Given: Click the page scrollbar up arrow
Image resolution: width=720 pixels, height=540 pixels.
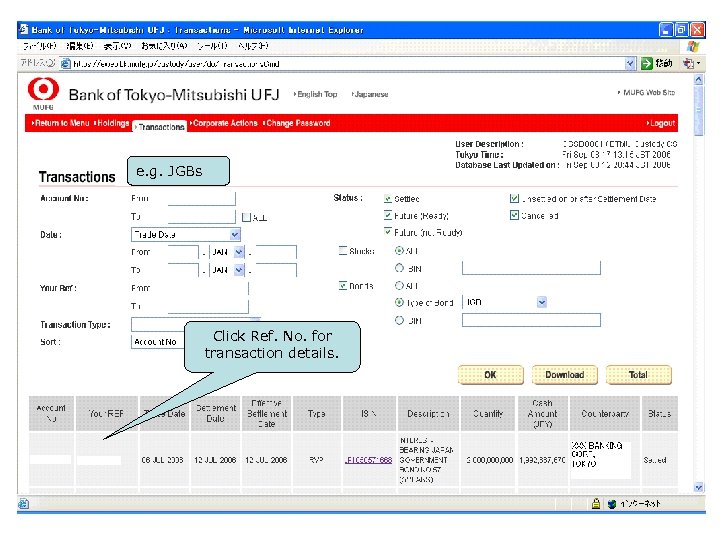Looking at the screenshot, I should coord(698,80).
